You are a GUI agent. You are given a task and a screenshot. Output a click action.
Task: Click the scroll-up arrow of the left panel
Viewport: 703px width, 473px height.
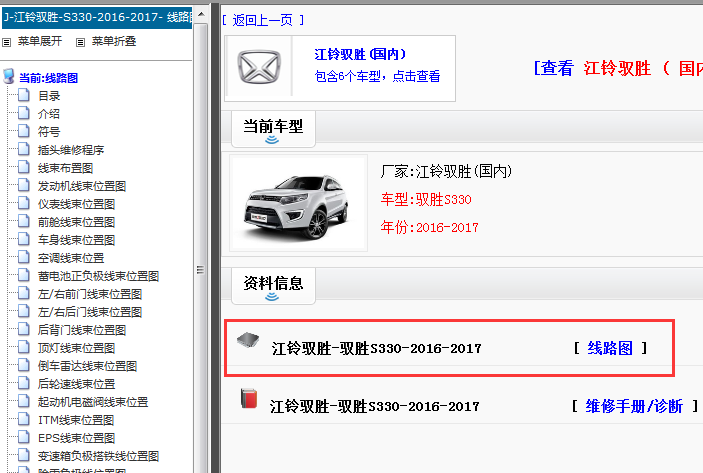[x=201, y=14]
